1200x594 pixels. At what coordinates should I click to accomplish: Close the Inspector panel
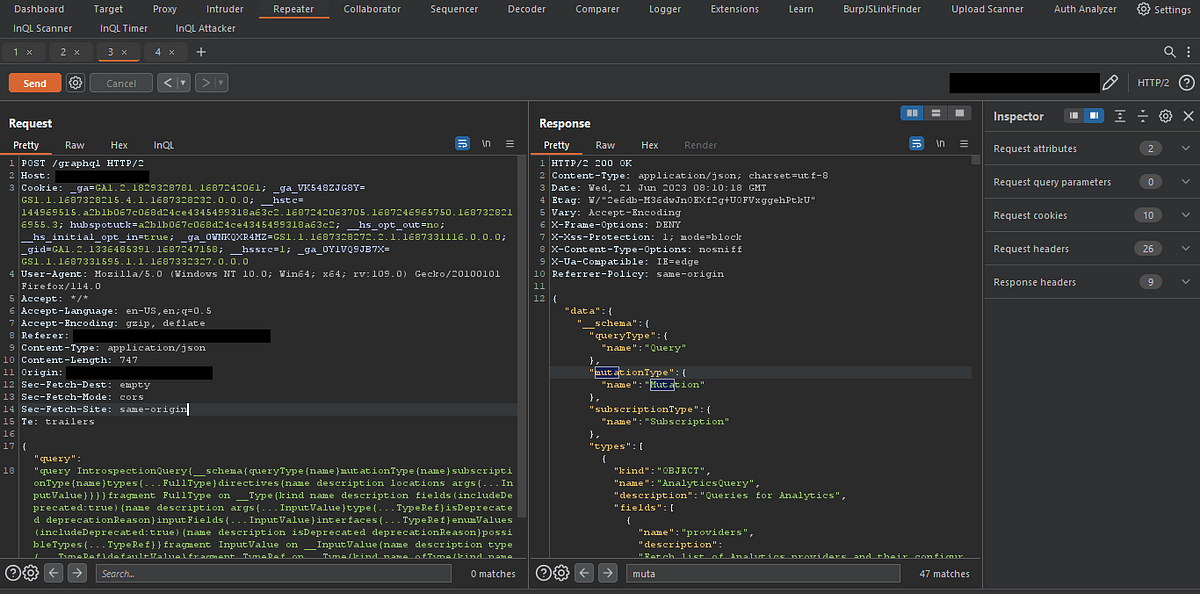click(1188, 116)
